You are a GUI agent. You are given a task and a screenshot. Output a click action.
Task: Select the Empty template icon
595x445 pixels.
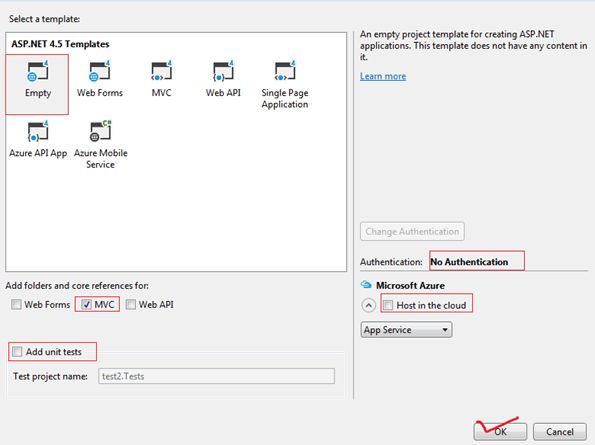[x=38, y=71]
